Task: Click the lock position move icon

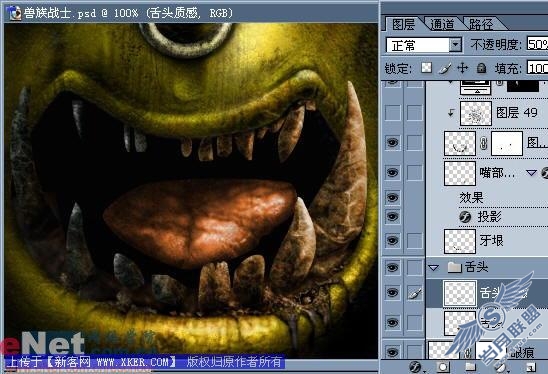Action: click(x=462, y=68)
